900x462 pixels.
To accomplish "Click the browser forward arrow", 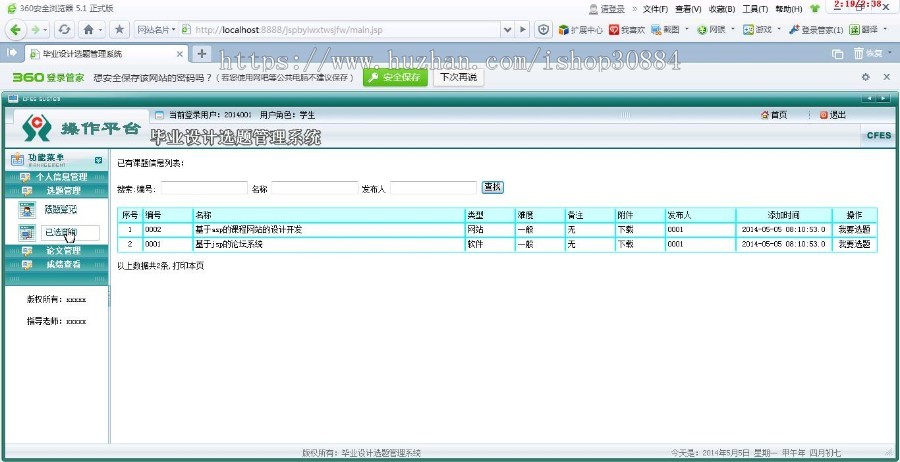I will (x=36, y=29).
